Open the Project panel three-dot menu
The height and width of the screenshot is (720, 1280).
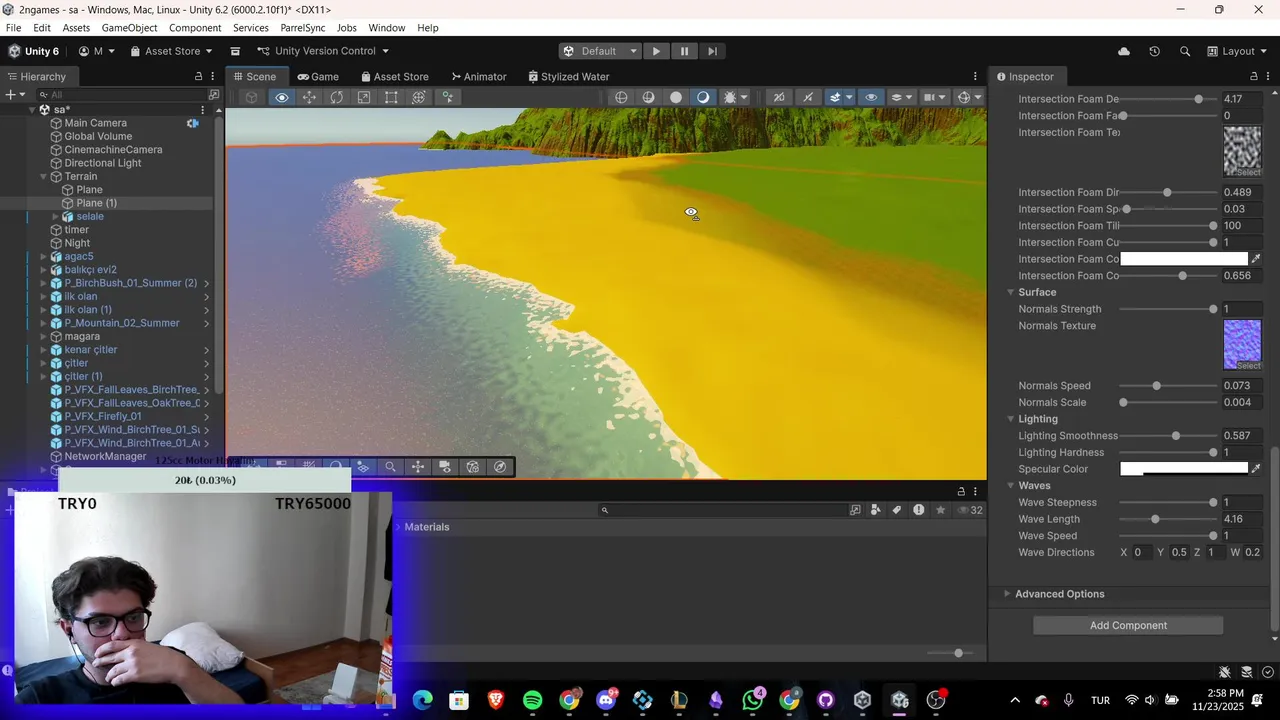(975, 491)
